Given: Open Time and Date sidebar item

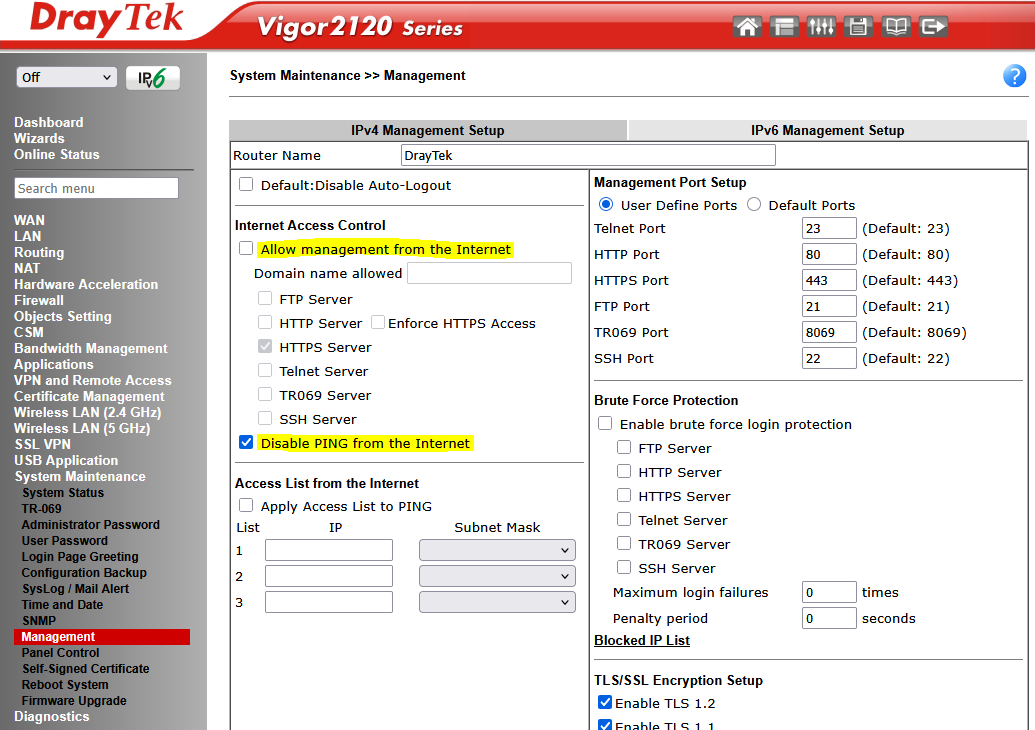Looking at the screenshot, I should (x=62, y=605).
